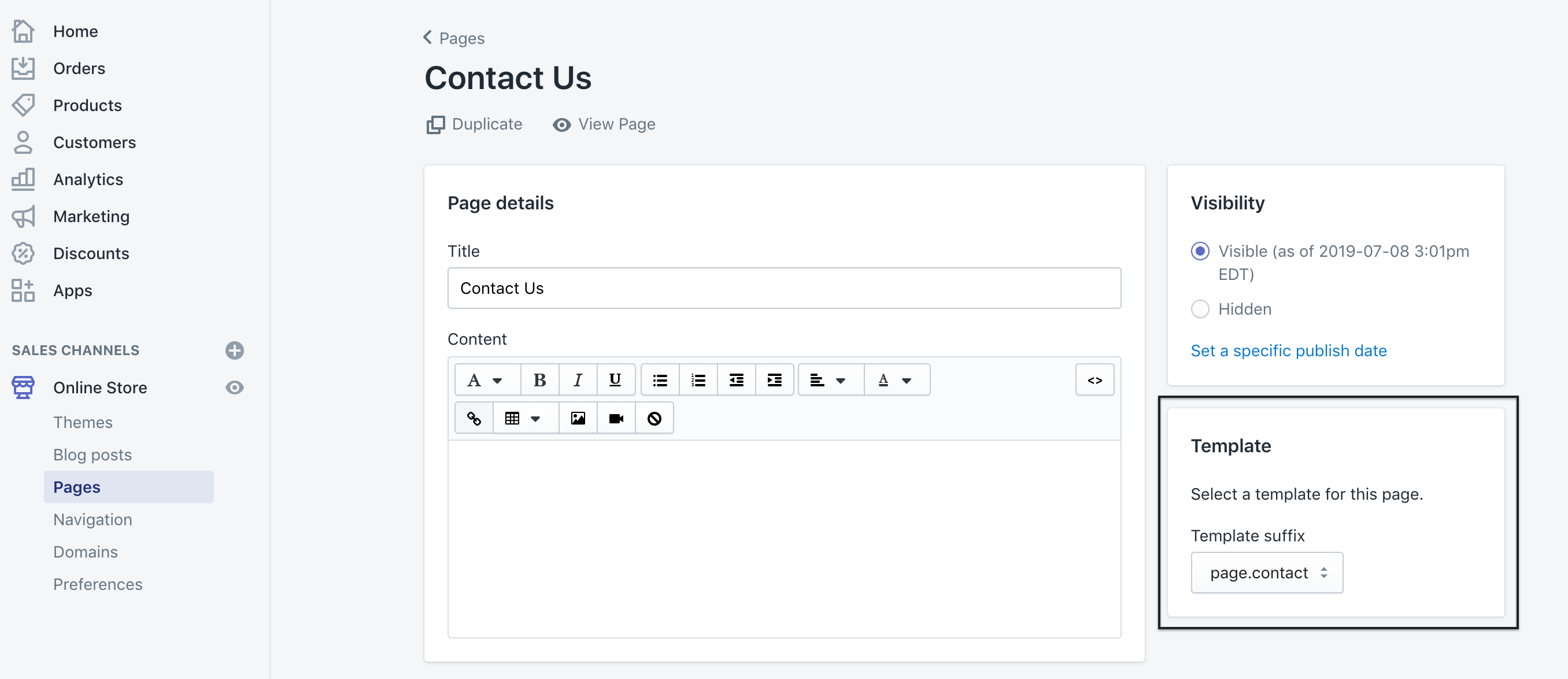1568x679 pixels.
Task: Click the Remove formatting icon
Action: point(654,418)
